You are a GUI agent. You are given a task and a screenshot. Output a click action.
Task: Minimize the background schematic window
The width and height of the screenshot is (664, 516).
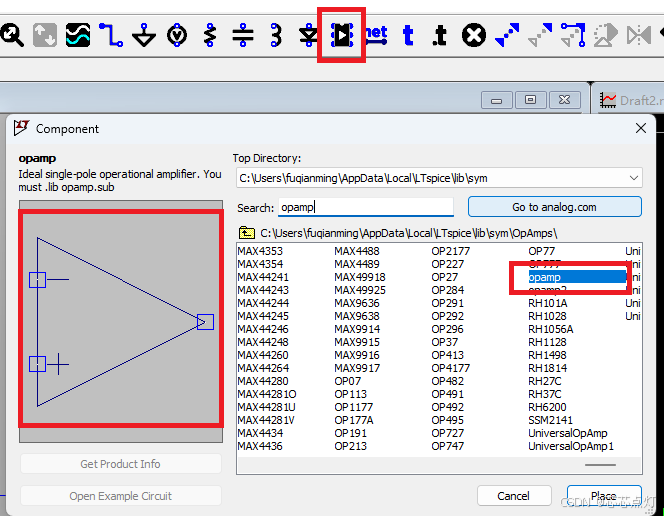pyautogui.click(x=497, y=100)
